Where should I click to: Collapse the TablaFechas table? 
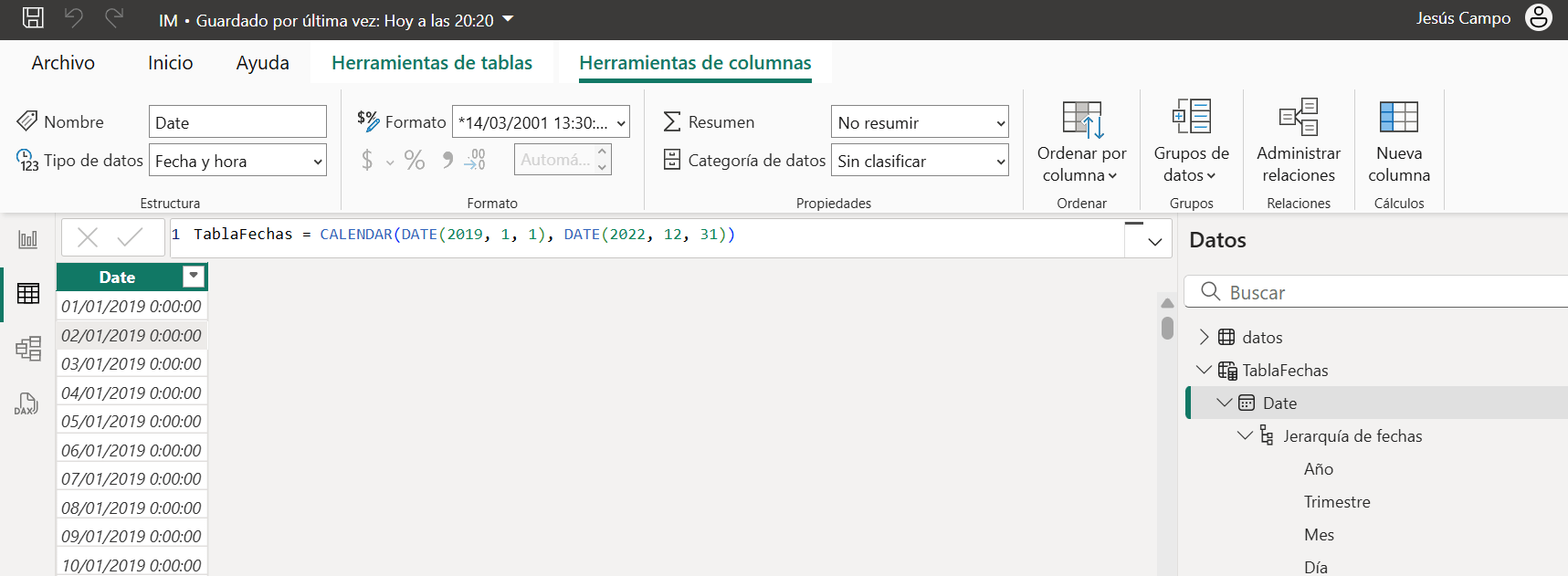[1205, 370]
